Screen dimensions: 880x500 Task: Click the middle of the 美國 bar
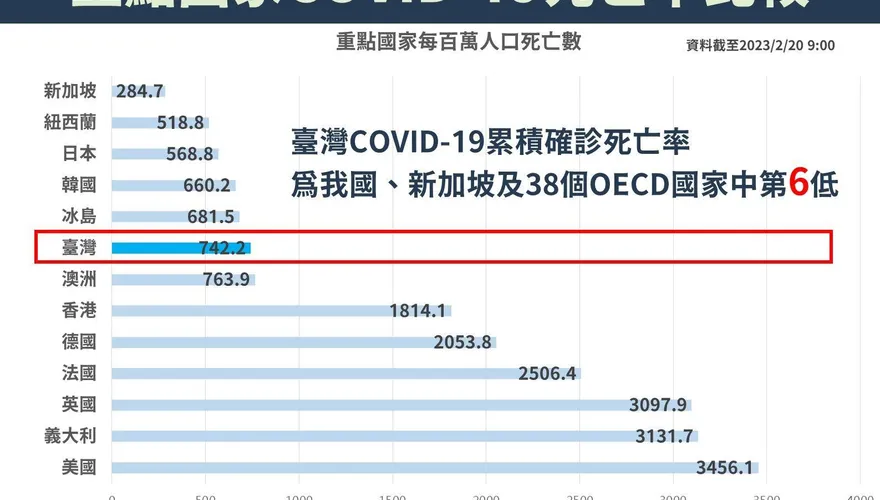pyautogui.click(x=435, y=467)
